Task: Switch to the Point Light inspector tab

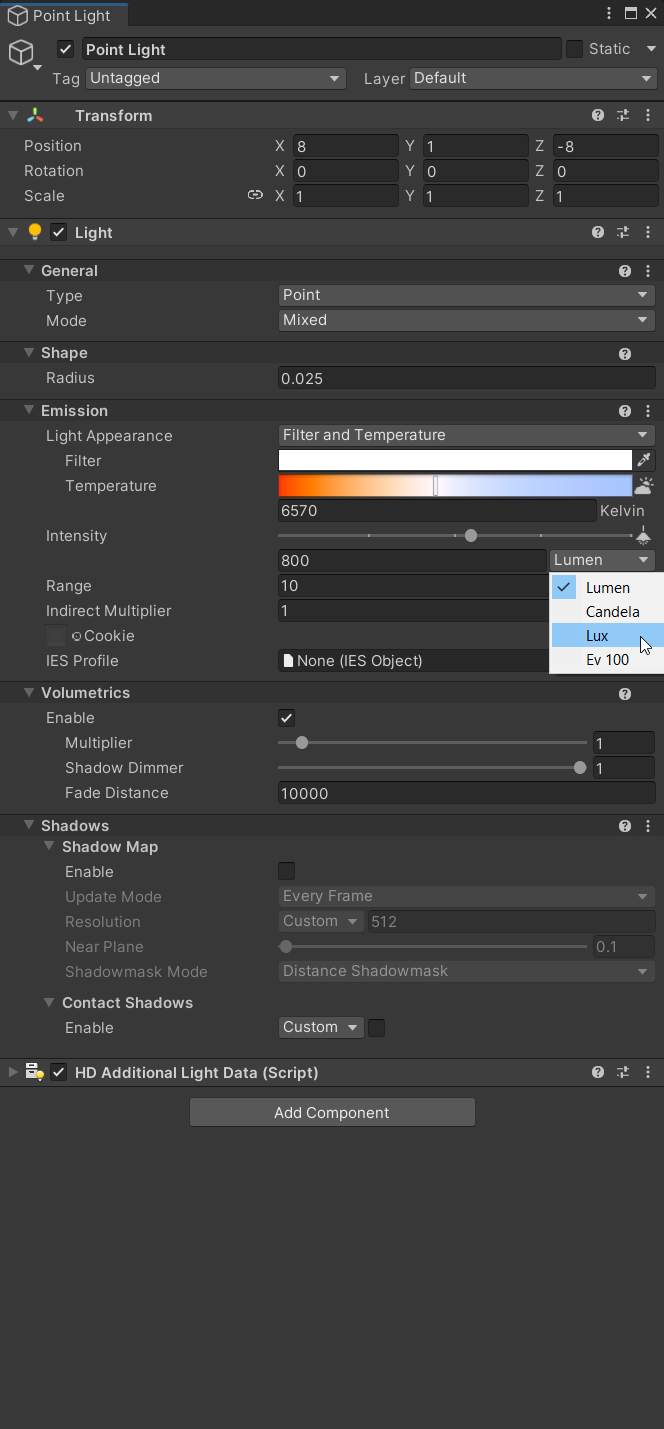Action: coord(63,16)
